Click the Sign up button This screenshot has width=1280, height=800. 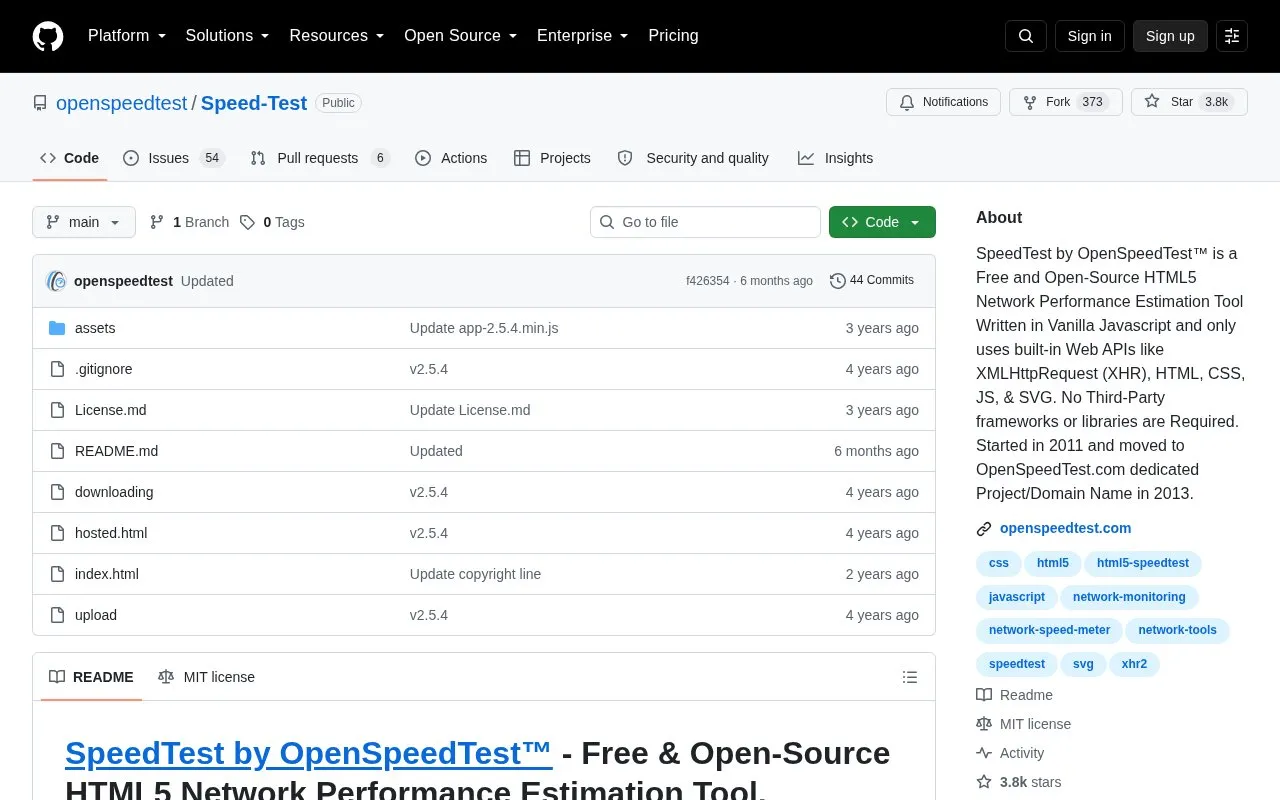point(1170,36)
